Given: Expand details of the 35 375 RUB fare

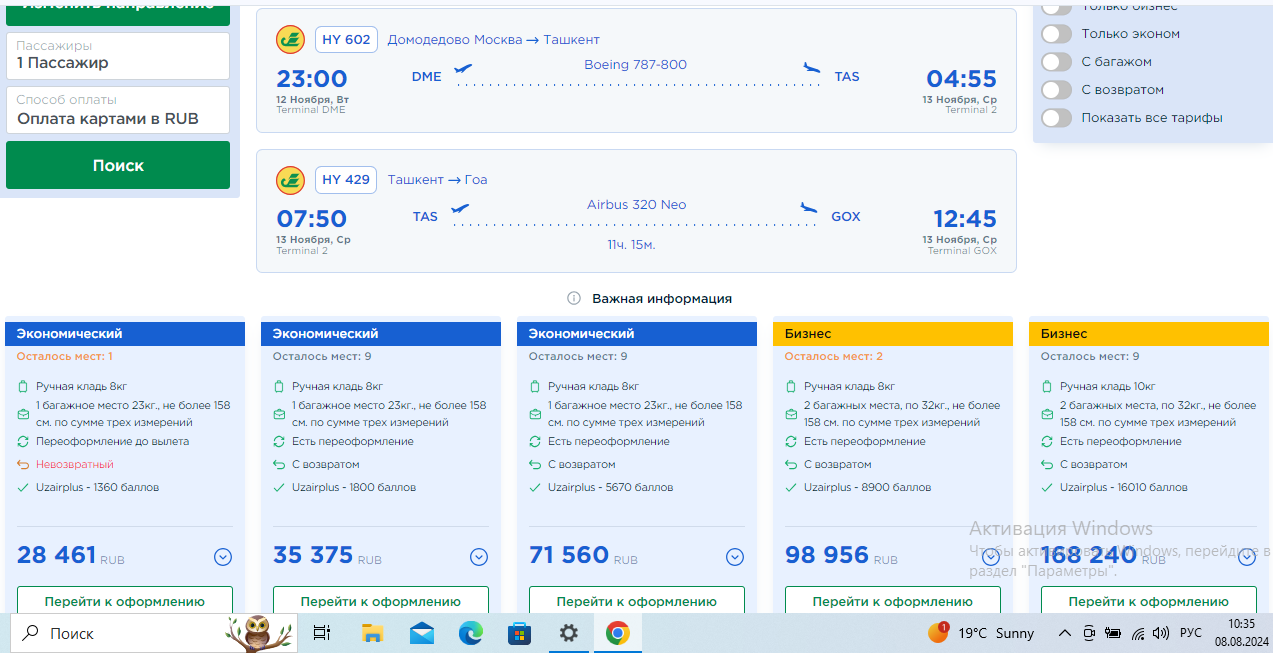Looking at the screenshot, I should [x=479, y=557].
